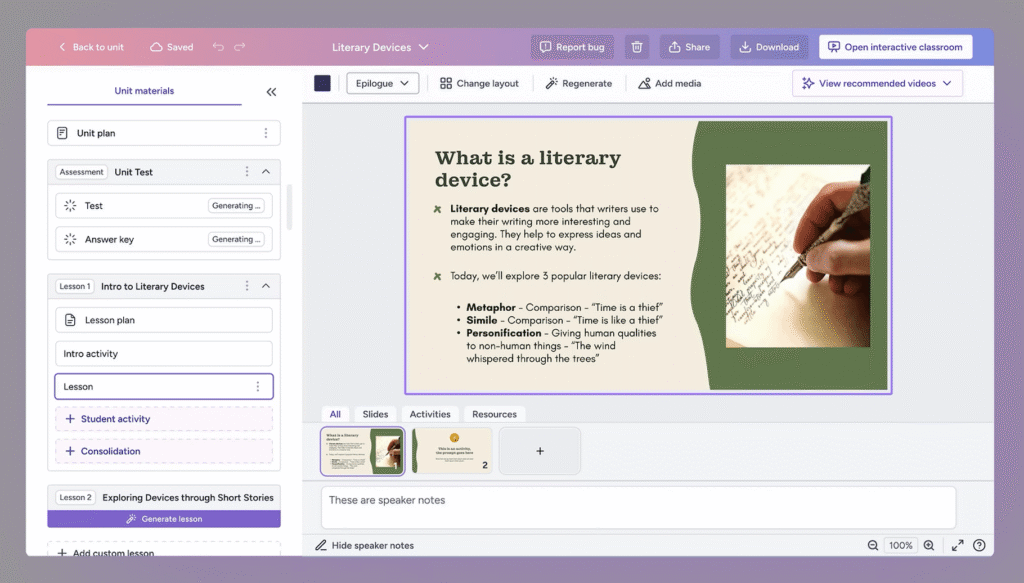
Task: Click the Back to unit link
Action: [x=91, y=47]
